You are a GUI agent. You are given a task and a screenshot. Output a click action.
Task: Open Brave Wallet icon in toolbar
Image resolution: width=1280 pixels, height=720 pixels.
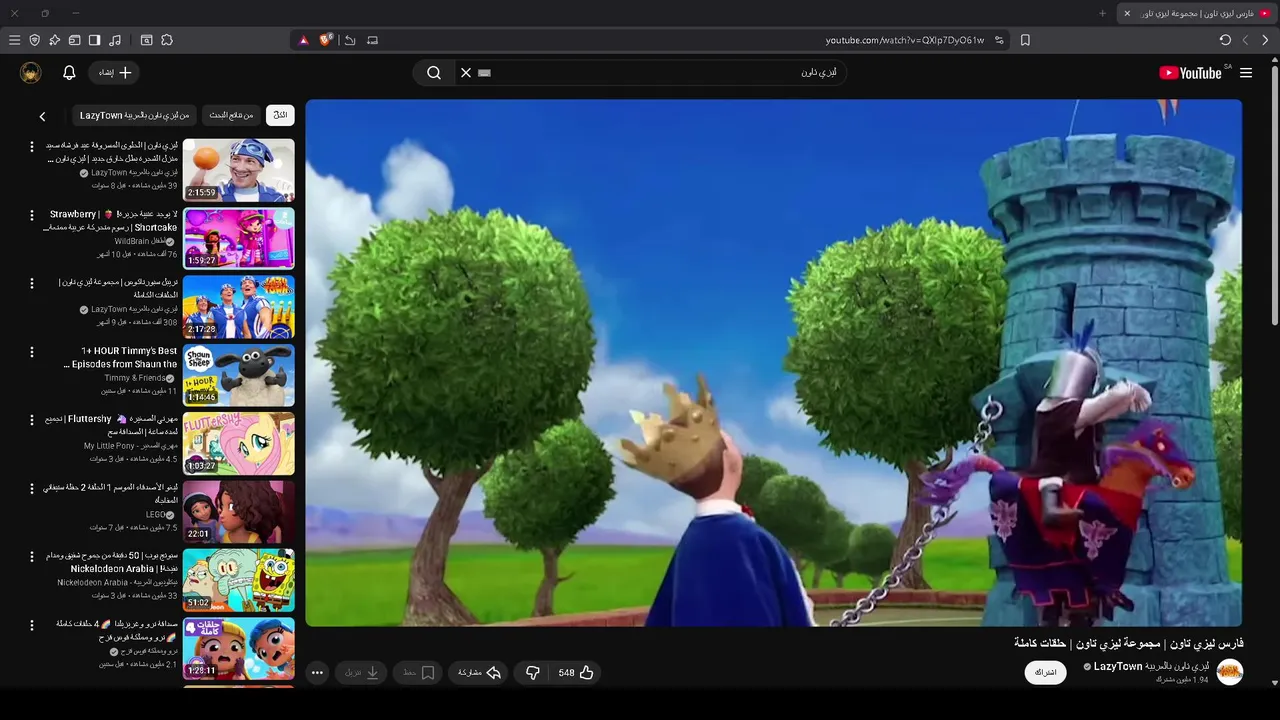point(74,40)
